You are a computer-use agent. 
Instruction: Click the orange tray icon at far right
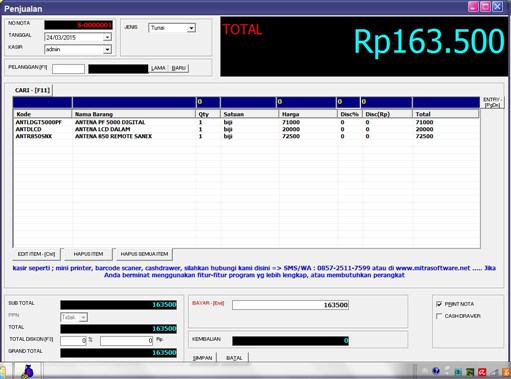pos(507,372)
